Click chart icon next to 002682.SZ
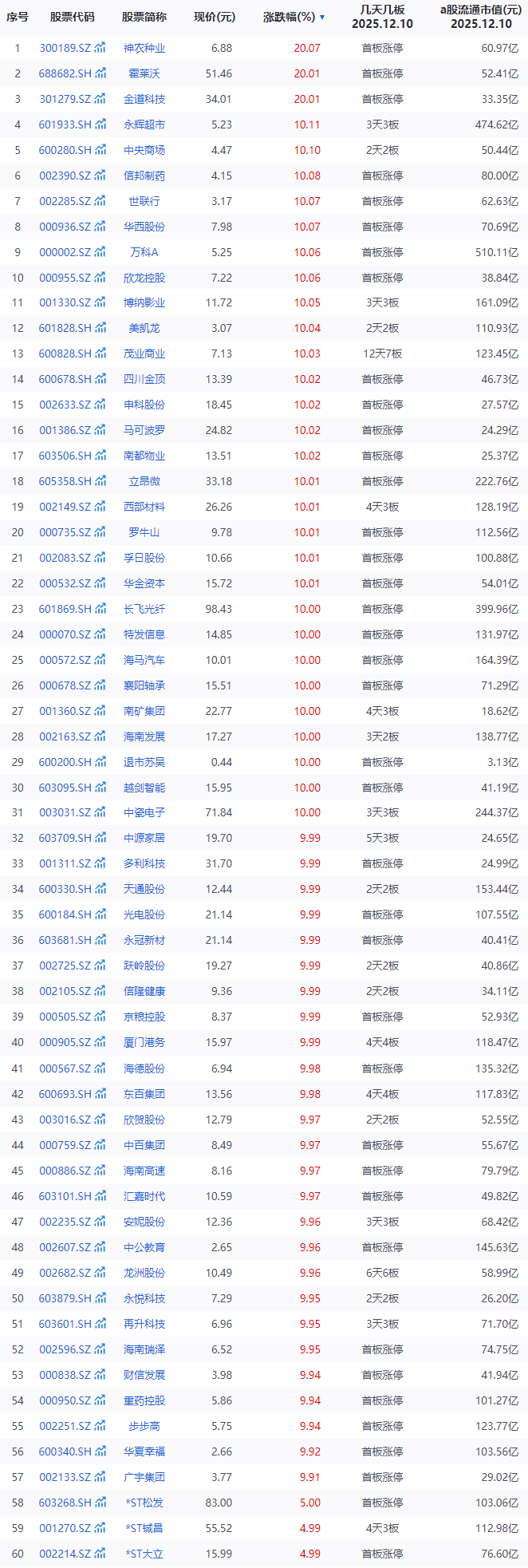 (100, 1273)
